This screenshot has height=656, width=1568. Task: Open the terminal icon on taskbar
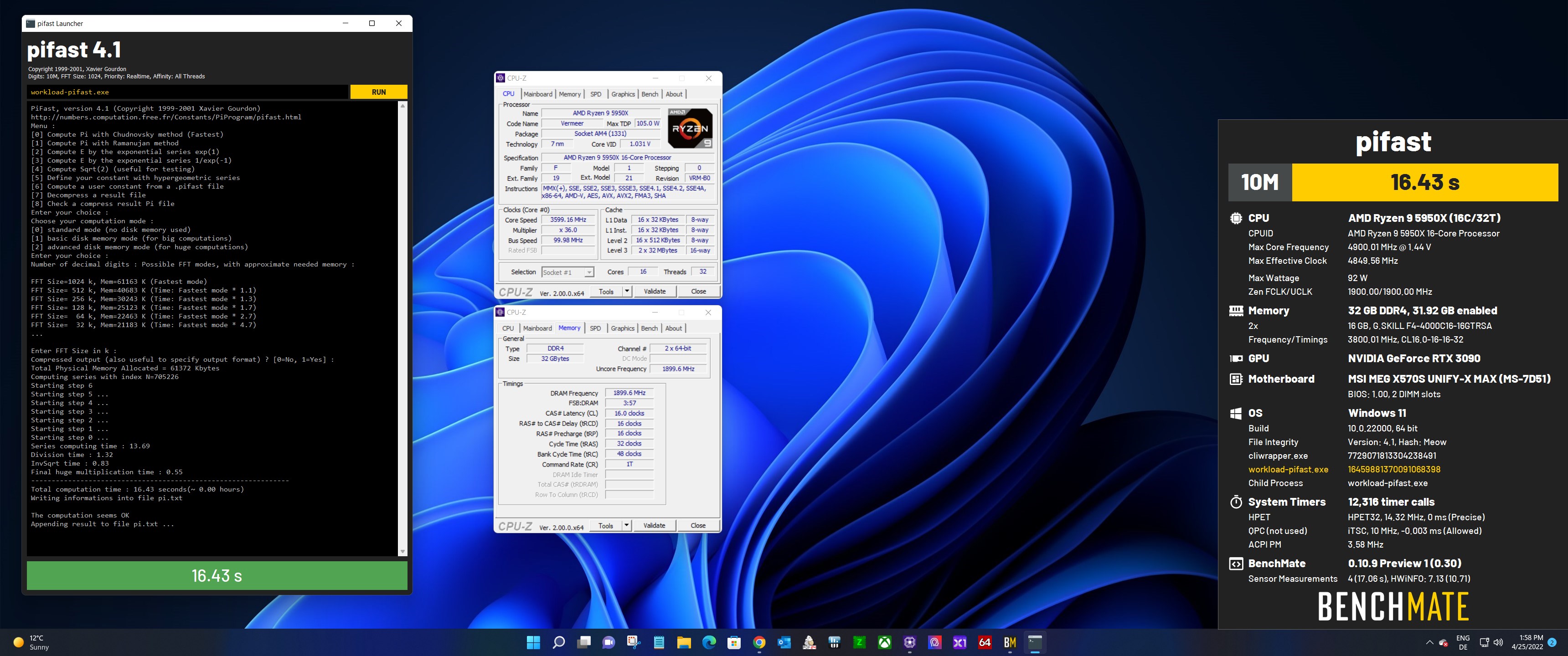[1035, 642]
